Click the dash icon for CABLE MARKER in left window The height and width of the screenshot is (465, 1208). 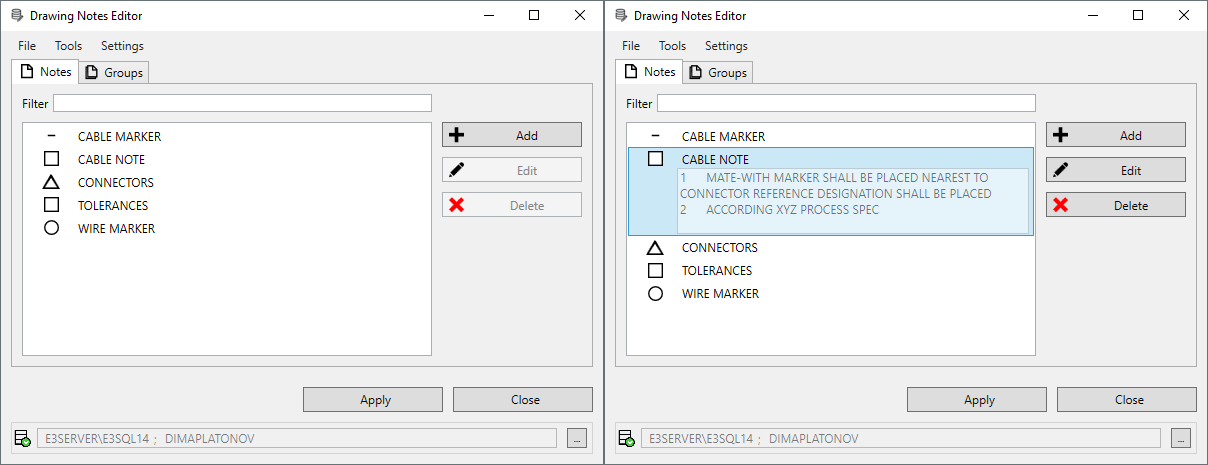pos(52,137)
